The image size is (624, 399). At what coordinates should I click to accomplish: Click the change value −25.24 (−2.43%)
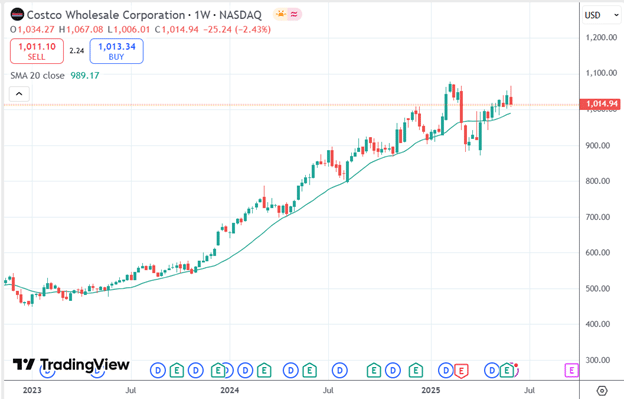pos(237,29)
